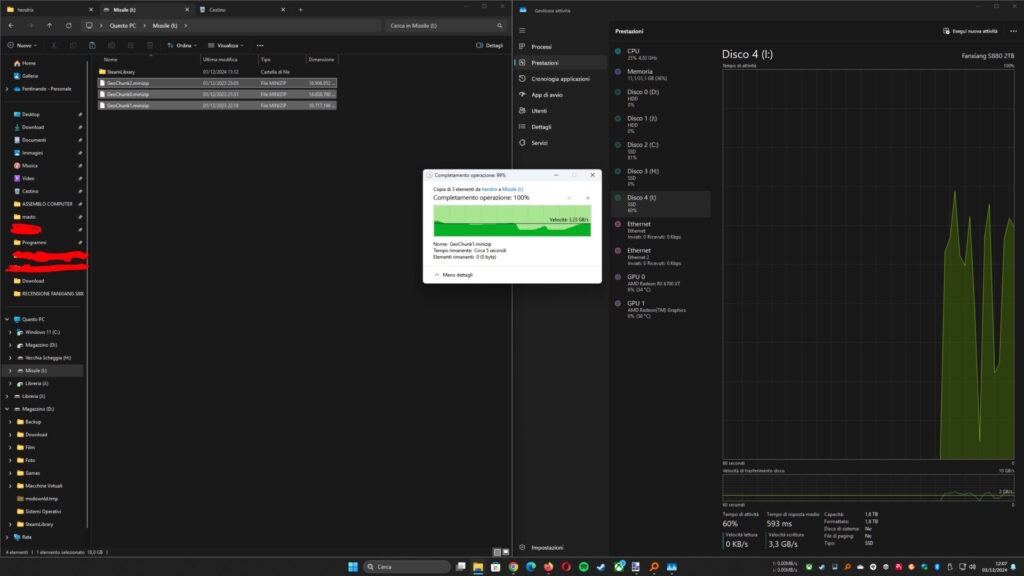The height and width of the screenshot is (576, 1024).
Task: Click the Task Manager hamburger menu icon
Action: coord(522,30)
